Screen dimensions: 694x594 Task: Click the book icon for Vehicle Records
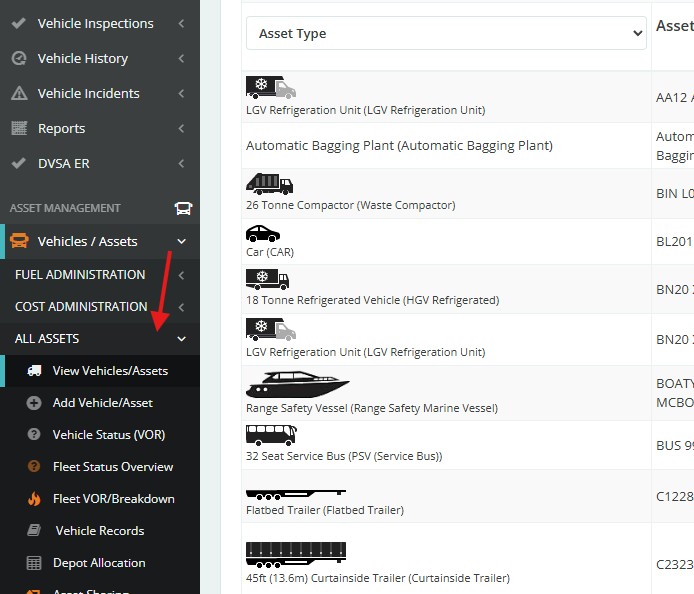(x=34, y=530)
